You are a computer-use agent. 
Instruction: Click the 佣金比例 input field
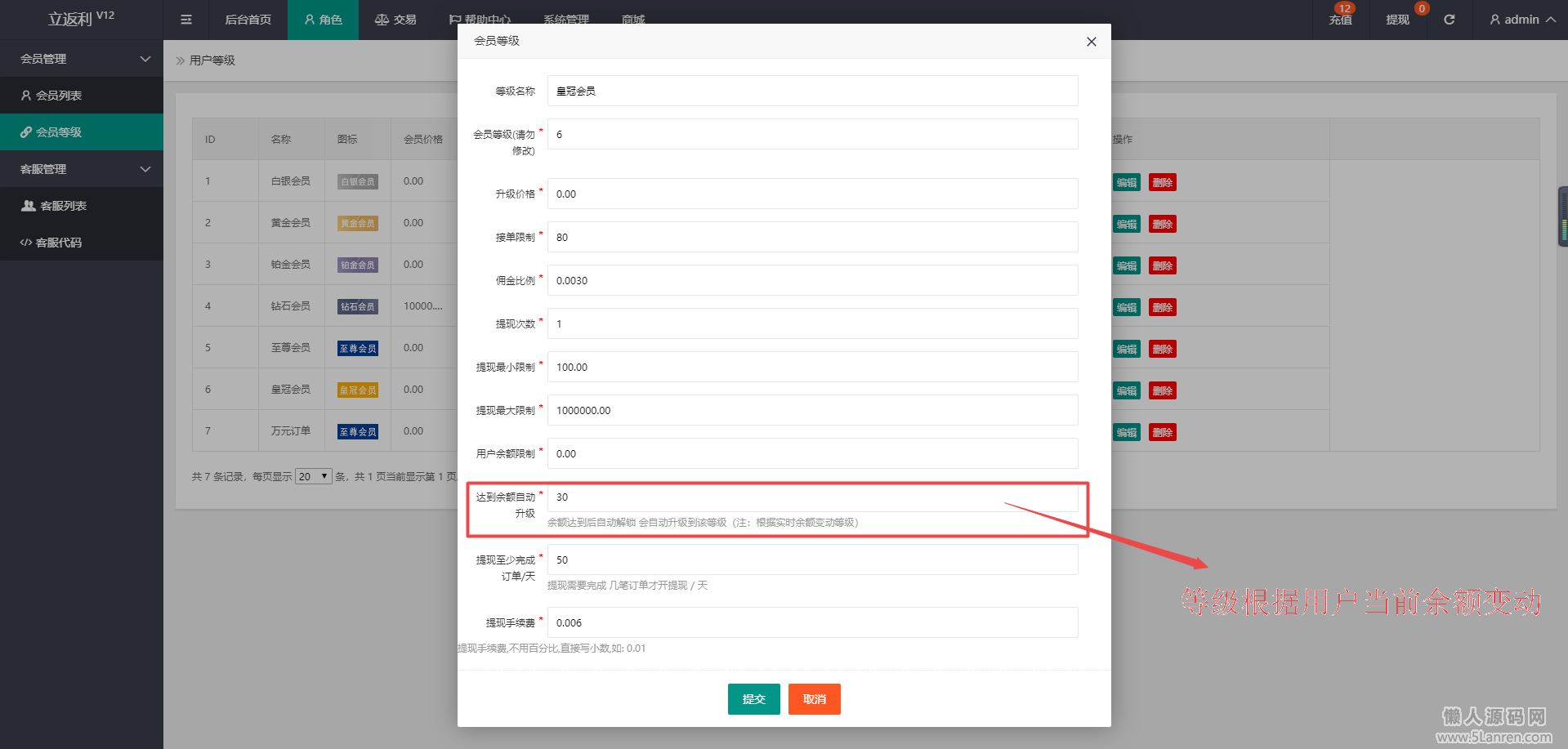pos(813,280)
